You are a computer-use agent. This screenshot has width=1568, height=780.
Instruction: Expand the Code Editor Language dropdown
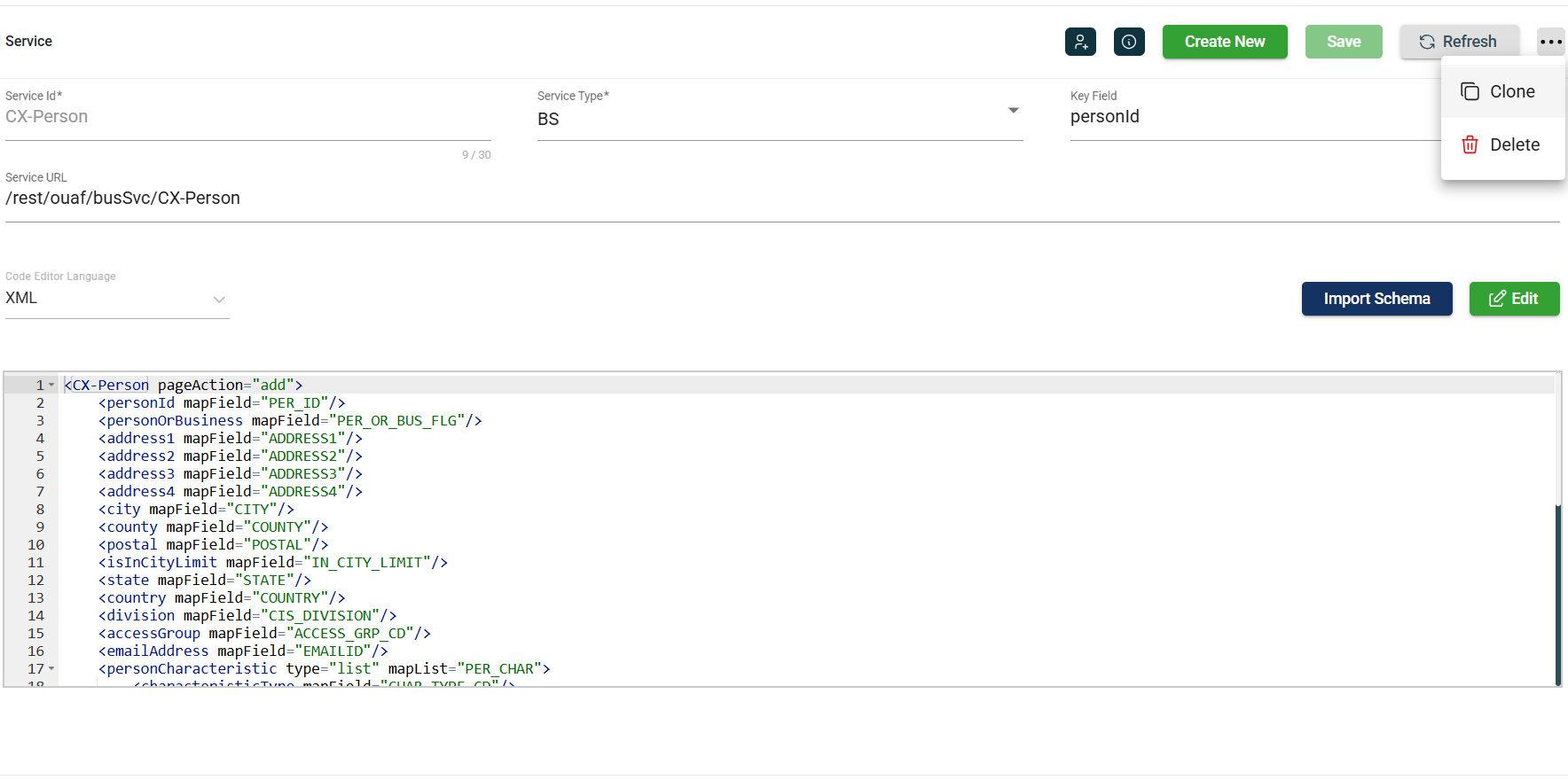click(219, 300)
